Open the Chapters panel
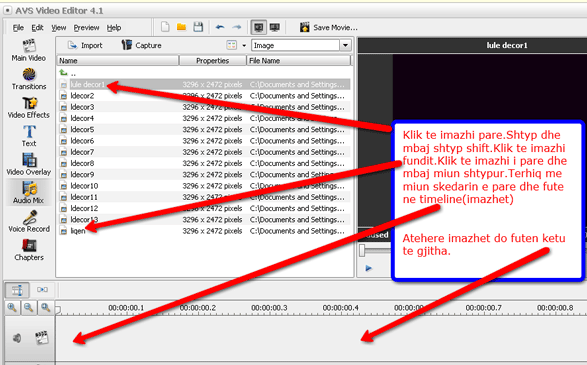The image size is (587, 365). coord(29,250)
